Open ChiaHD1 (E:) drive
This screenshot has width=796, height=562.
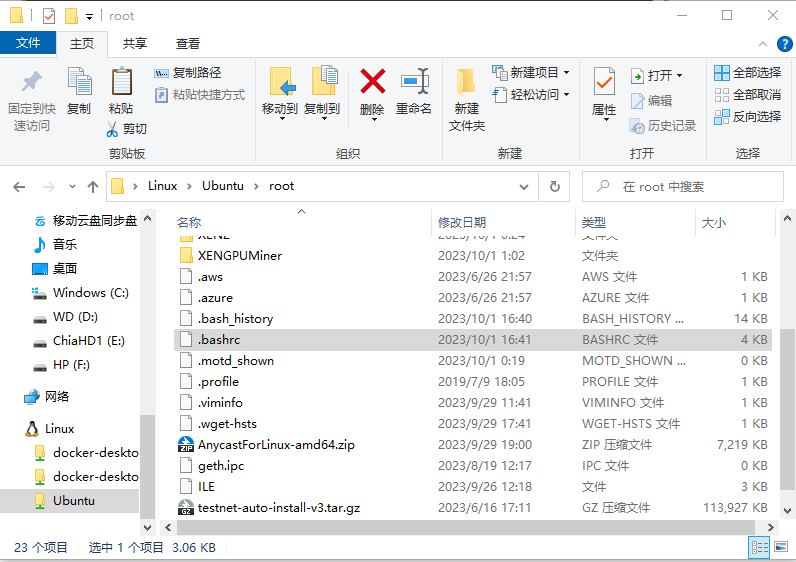(79, 341)
